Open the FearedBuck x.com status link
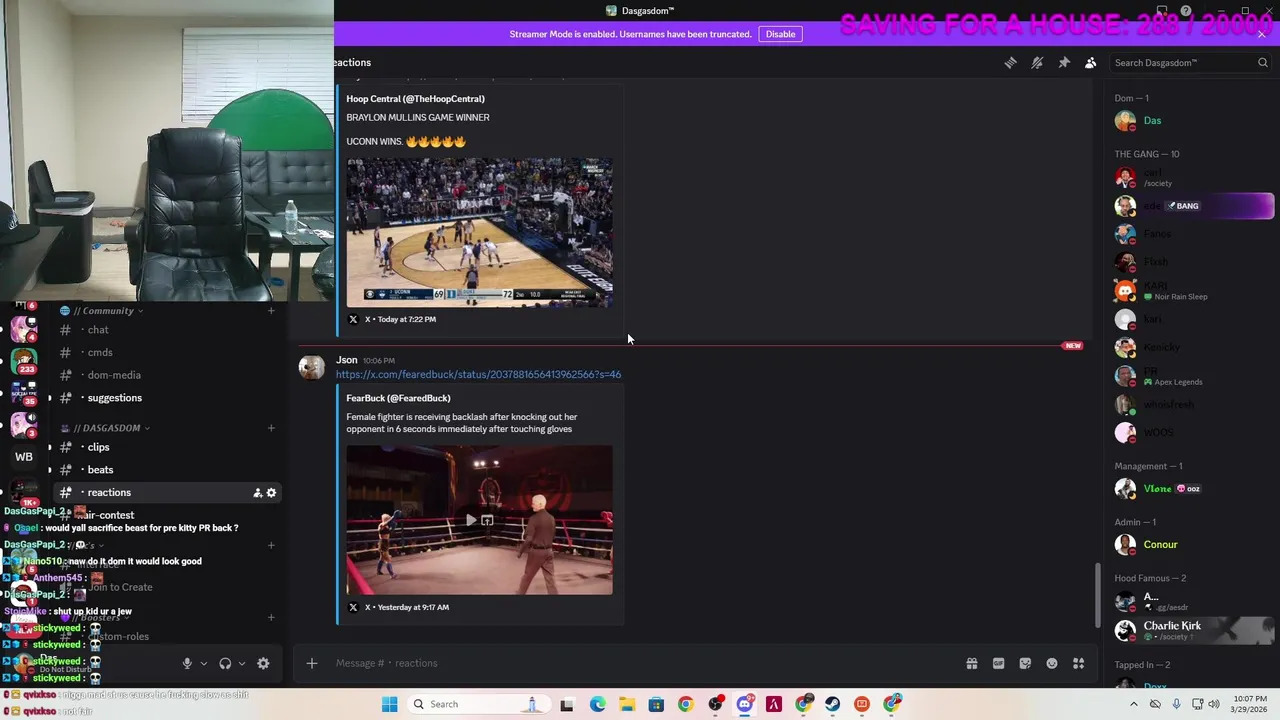The image size is (1280, 720). [x=478, y=374]
